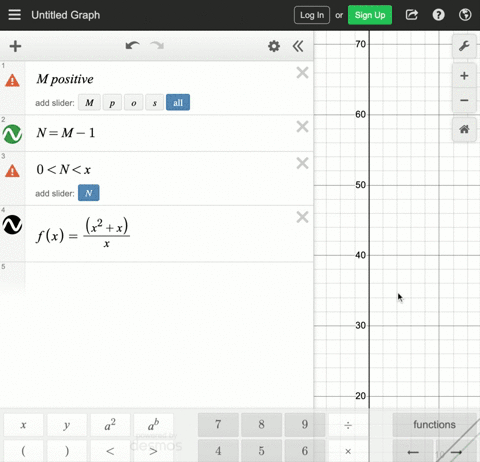
Task: Click the green Sign Up button
Action: pos(370,15)
